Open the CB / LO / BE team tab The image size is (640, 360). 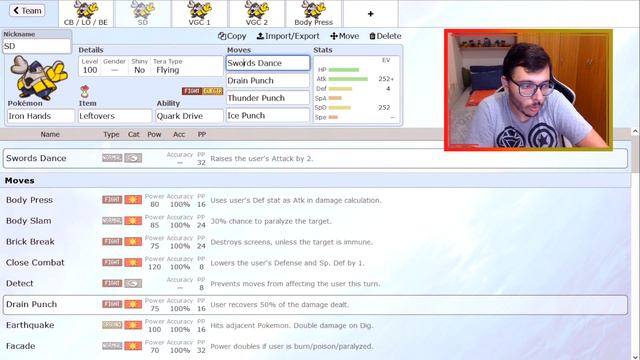[x=86, y=13]
